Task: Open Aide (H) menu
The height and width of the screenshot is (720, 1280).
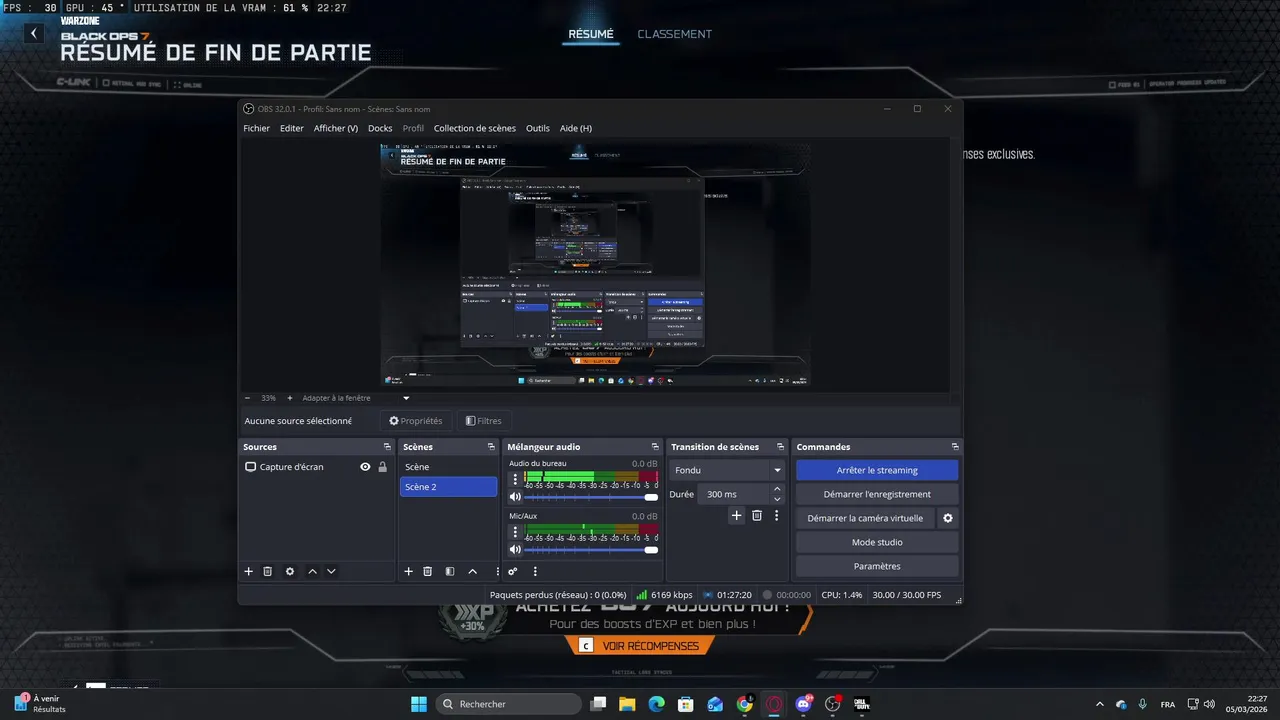Action: point(576,128)
